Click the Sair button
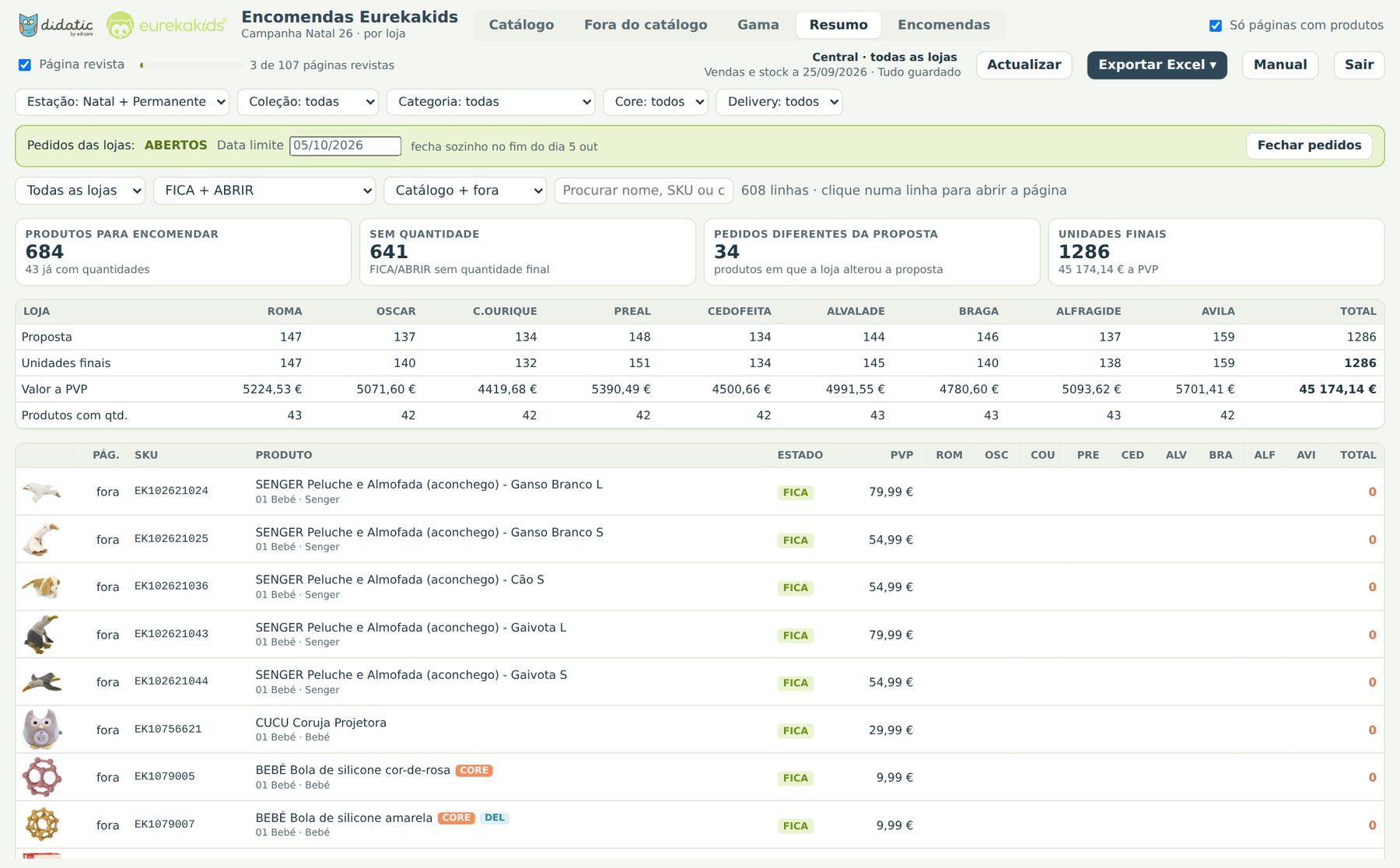 (x=1359, y=65)
